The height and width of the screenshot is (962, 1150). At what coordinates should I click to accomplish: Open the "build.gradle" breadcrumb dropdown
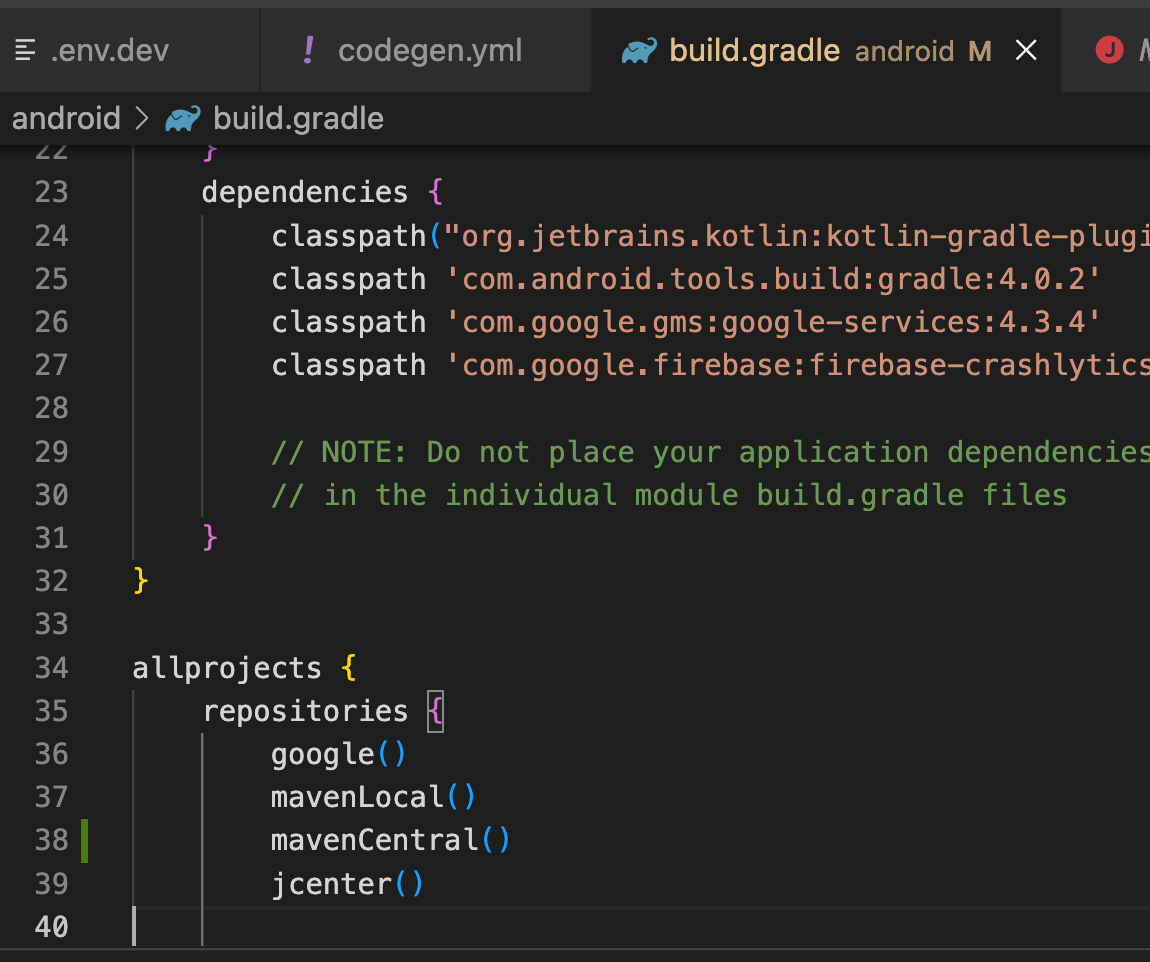pos(295,118)
